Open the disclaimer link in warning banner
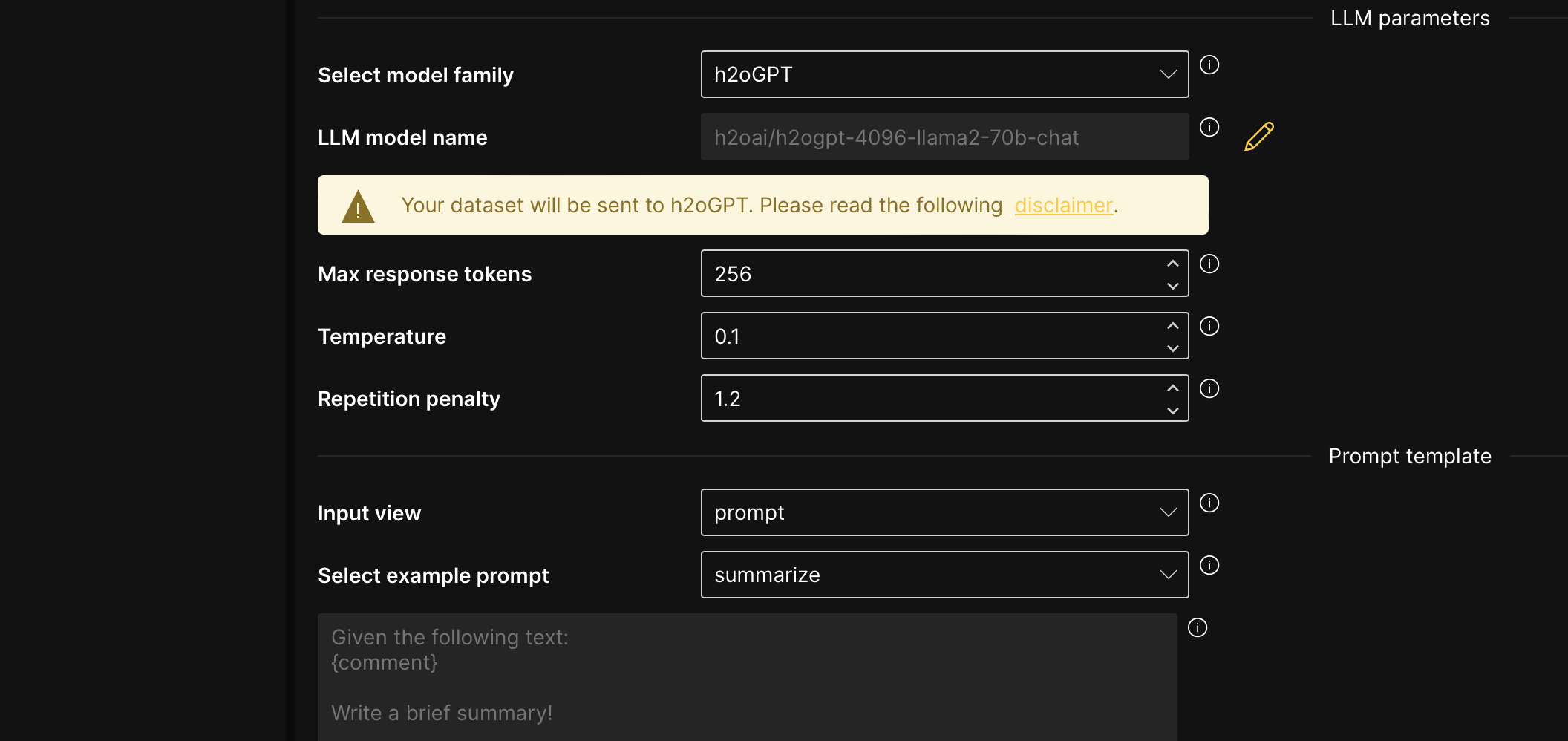The width and height of the screenshot is (1568, 741). click(1063, 205)
